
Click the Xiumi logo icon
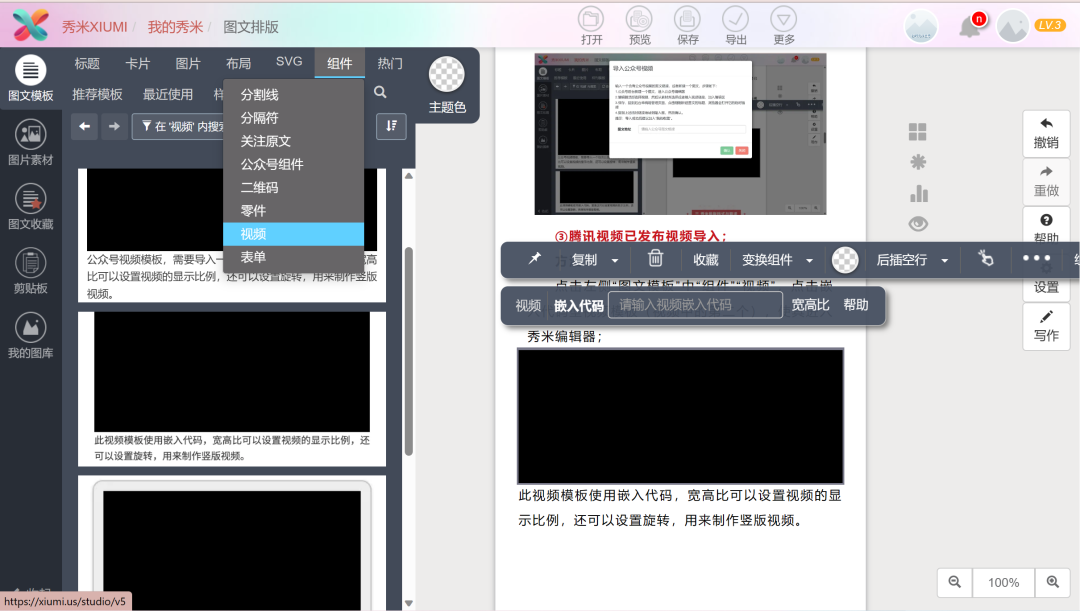tap(31, 25)
